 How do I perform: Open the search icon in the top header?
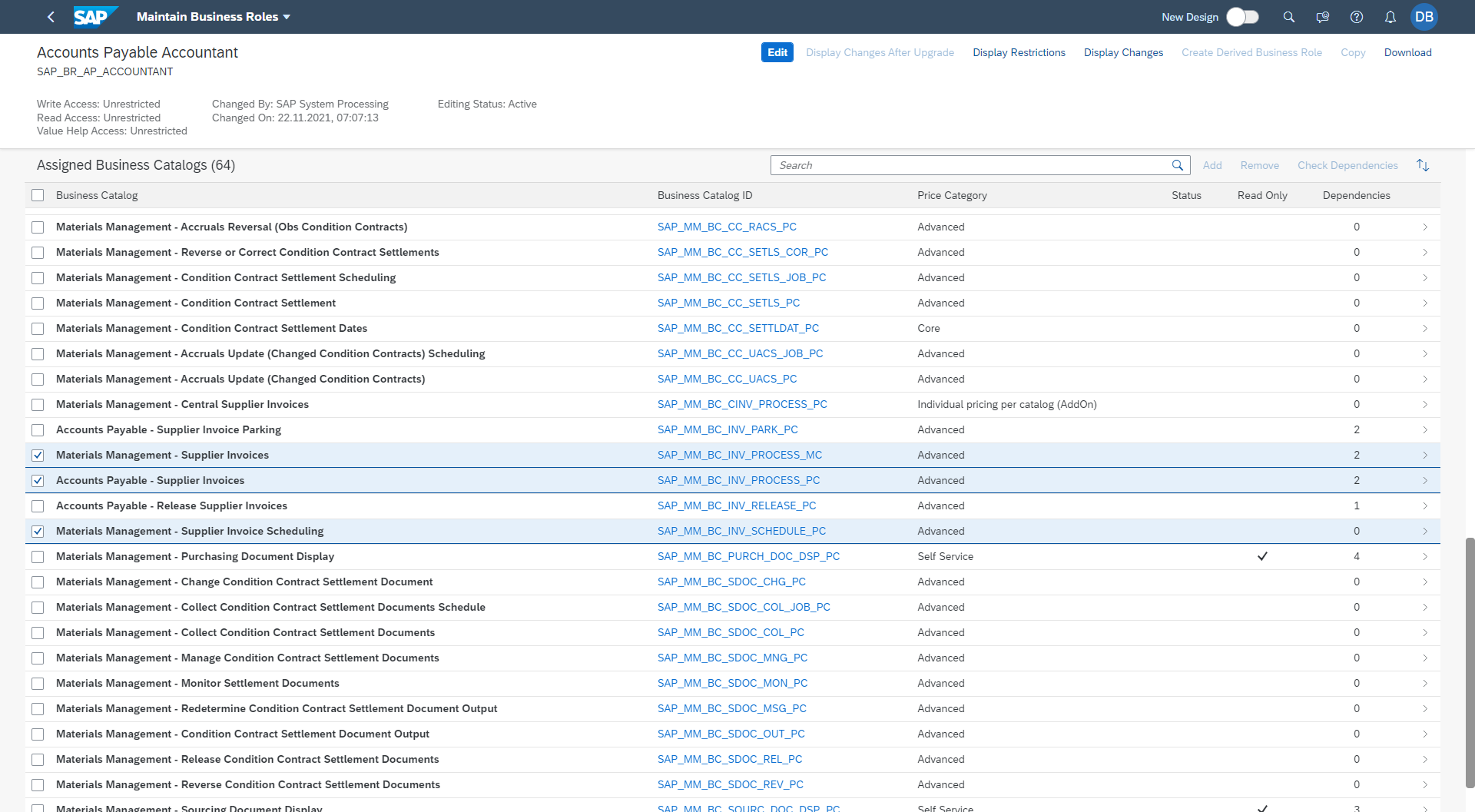[x=1289, y=17]
